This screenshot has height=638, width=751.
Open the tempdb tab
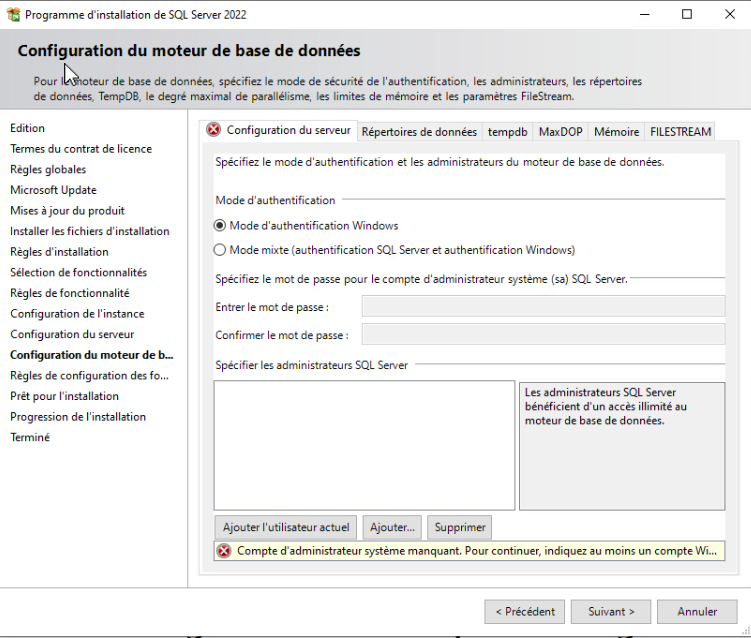(x=508, y=132)
